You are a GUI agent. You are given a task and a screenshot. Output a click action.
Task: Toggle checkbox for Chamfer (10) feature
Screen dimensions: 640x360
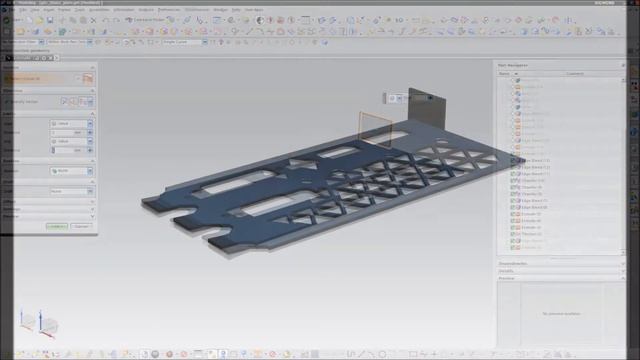click(513, 180)
